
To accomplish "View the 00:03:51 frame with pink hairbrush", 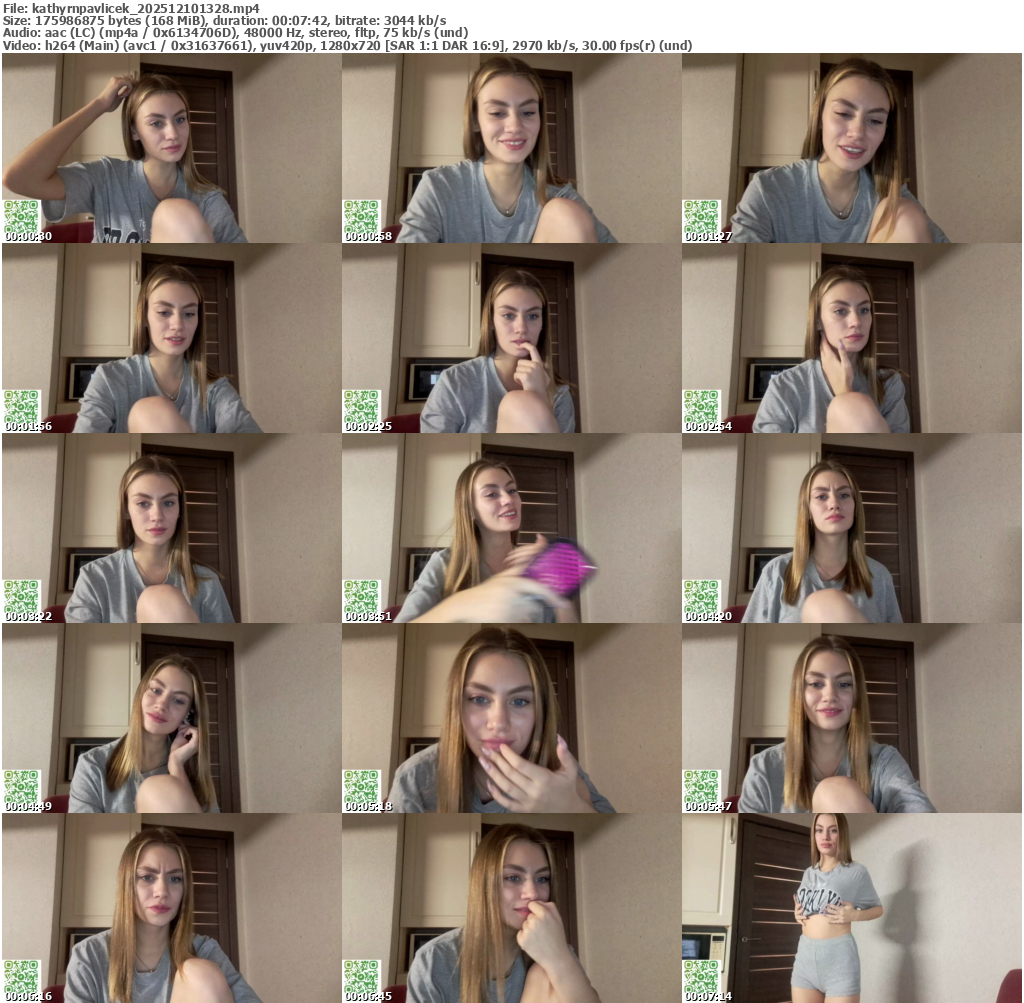I will click(511, 528).
